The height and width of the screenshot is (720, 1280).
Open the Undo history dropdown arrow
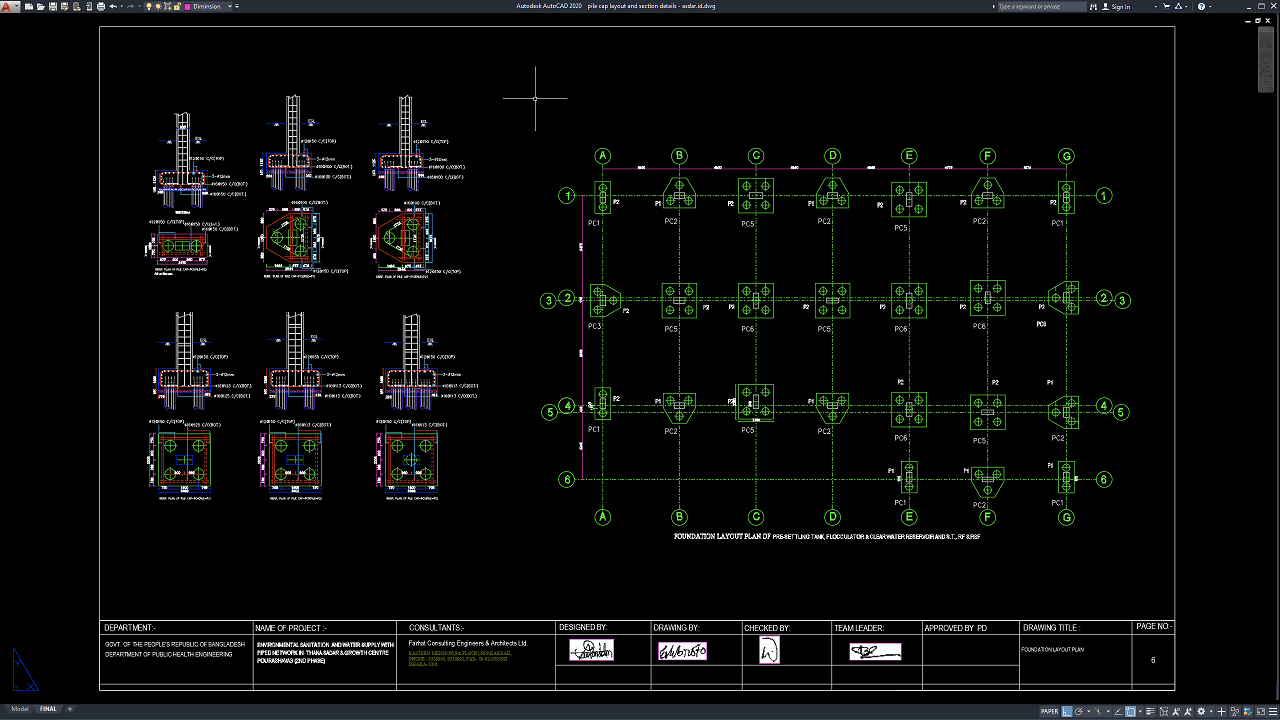[x=122, y=6]
